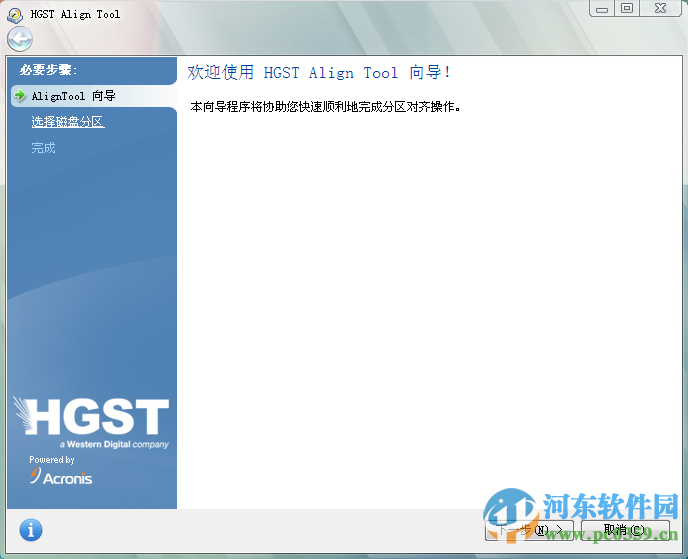
Task: Open the blue info help icon
Action: coord(31,530)
